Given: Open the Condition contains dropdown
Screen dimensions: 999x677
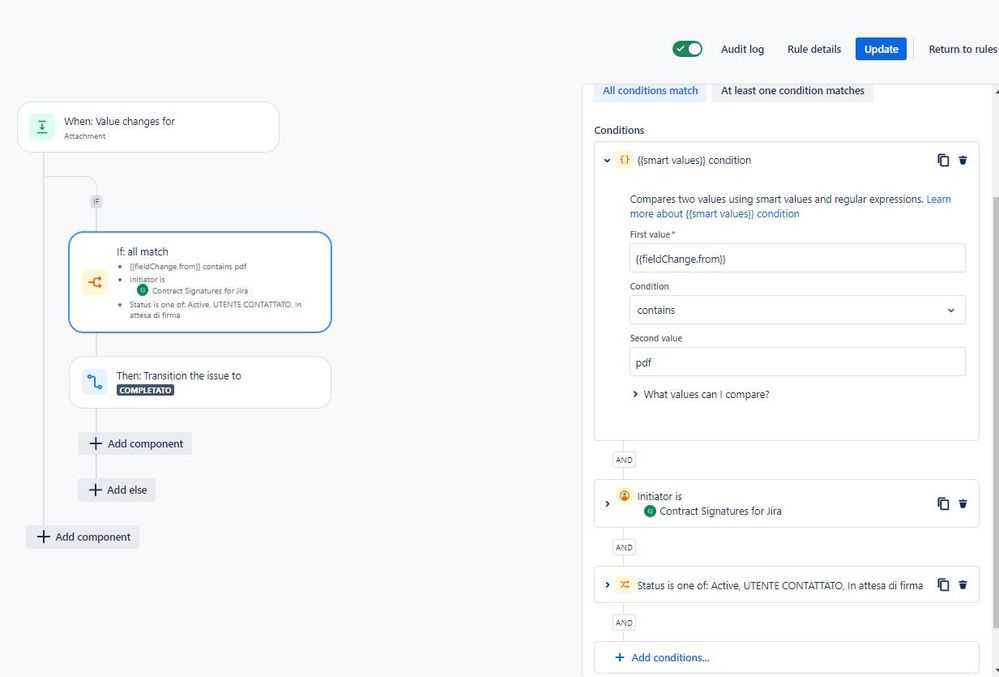Looking at the screenshot, I should (797, 310).
